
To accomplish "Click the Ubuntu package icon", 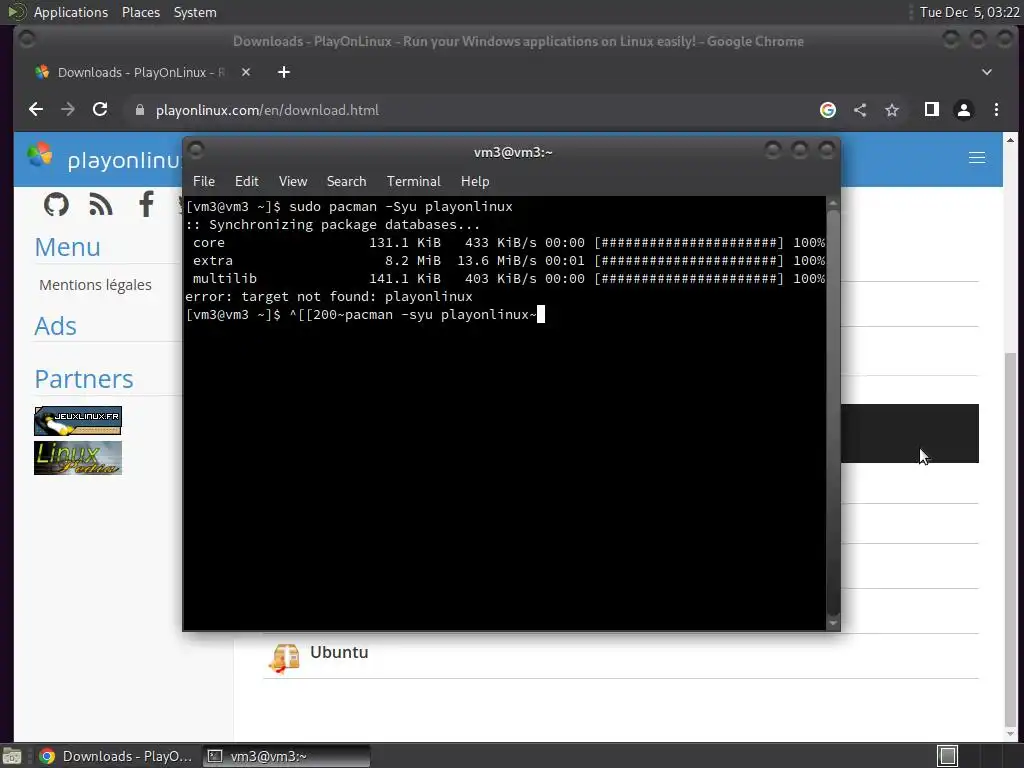I will click(x=284, y=658).
